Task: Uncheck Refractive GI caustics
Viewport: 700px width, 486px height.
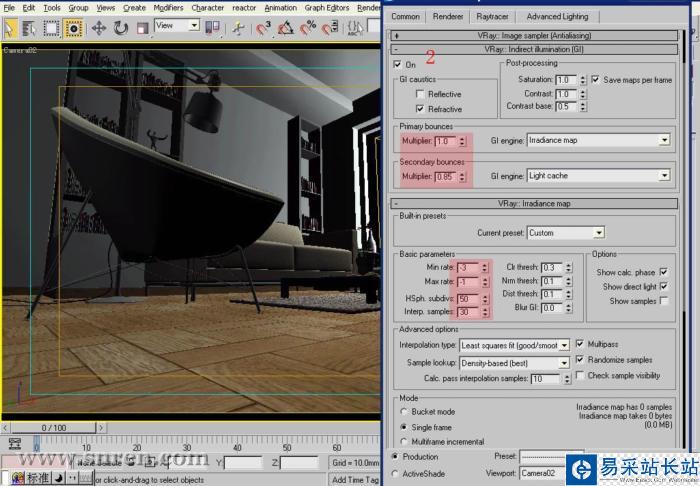Action: [420, 109]
